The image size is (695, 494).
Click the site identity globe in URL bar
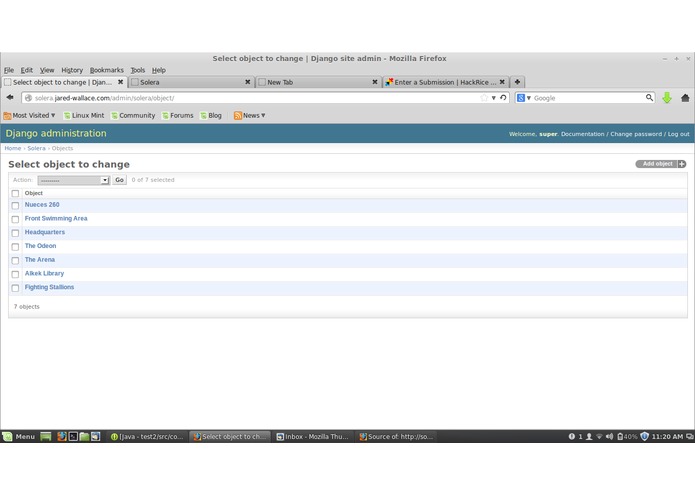click(28, 98)
